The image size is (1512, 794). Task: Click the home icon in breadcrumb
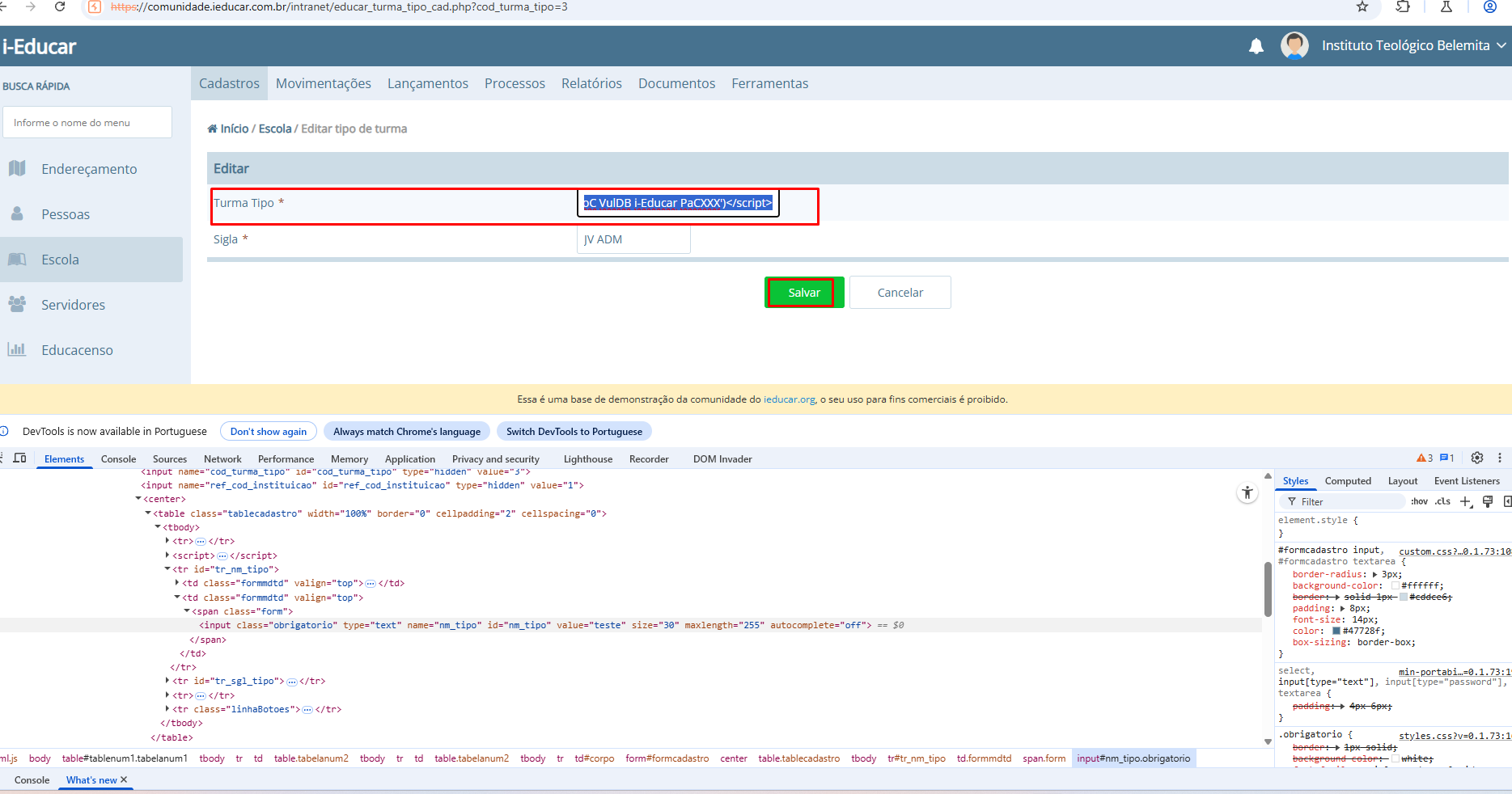[x=212, y=129]
